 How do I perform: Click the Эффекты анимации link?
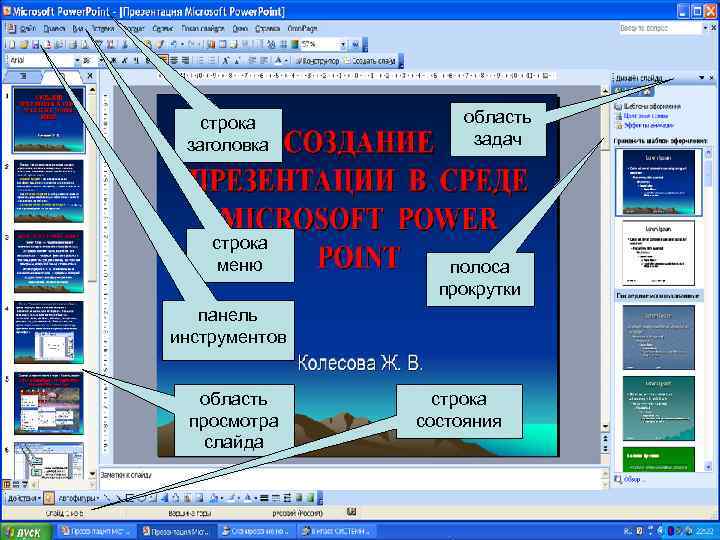click(x=648, y=125)
